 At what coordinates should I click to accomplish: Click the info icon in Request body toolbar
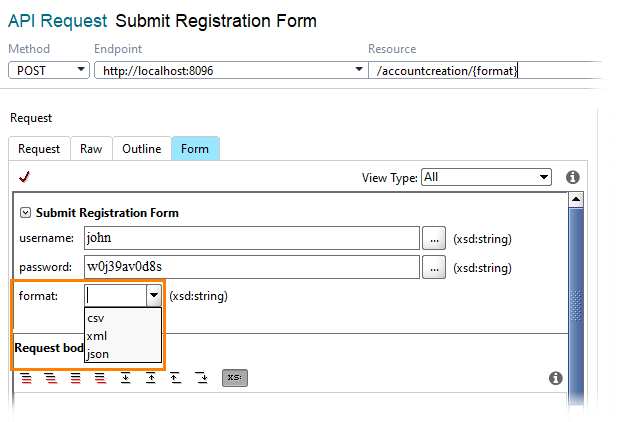555,378
